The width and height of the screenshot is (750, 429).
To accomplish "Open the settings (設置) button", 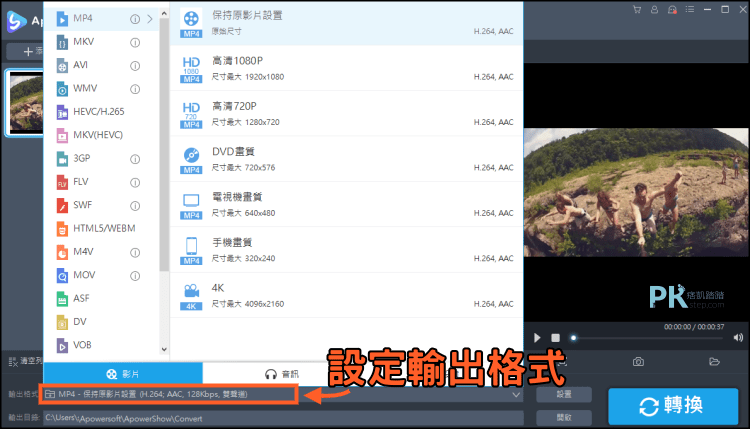I will point(564,394).
